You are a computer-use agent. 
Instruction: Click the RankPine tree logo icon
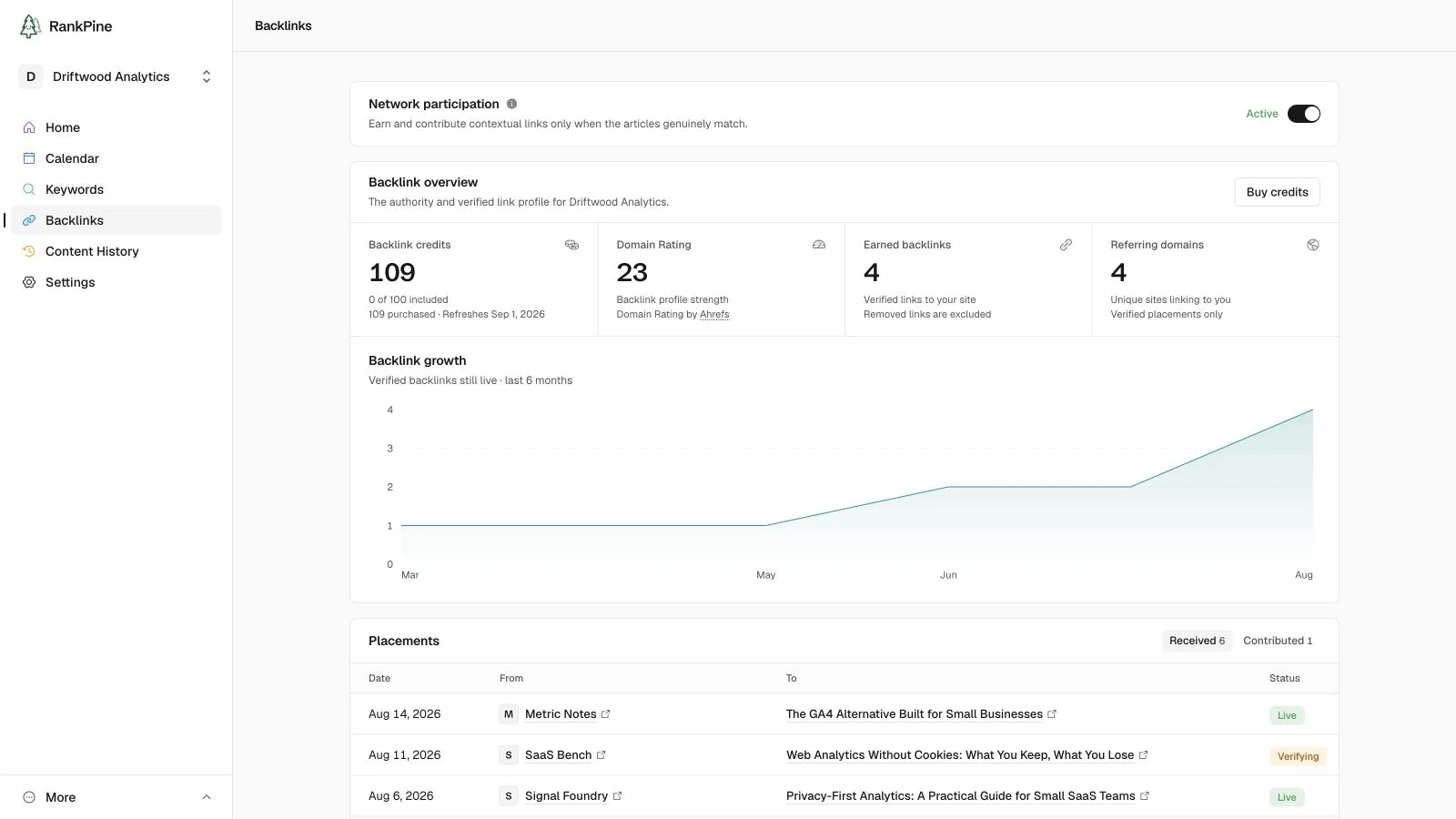[30, 26]
